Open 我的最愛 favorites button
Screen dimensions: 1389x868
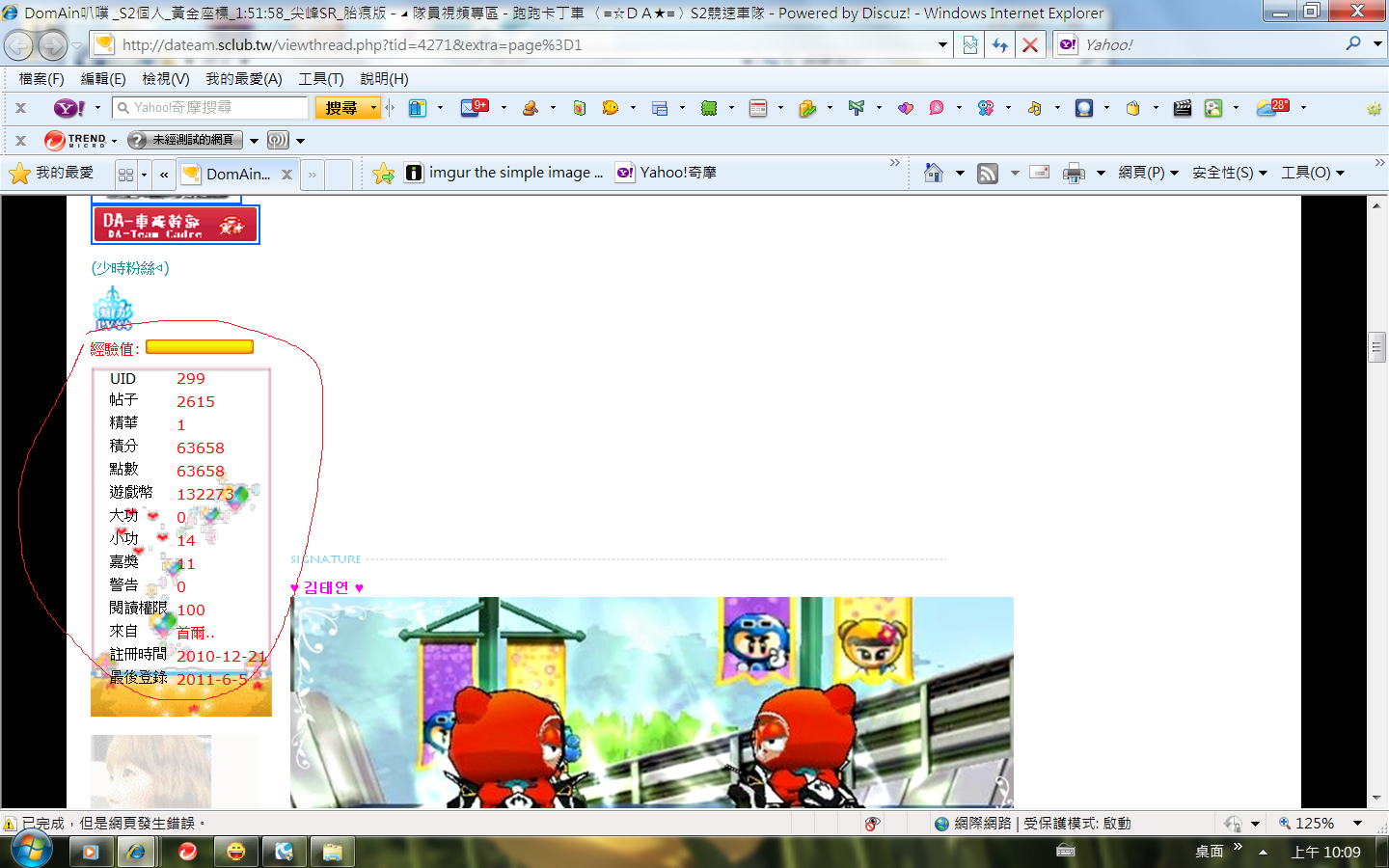pyautogui.click(x=52, y=173)
